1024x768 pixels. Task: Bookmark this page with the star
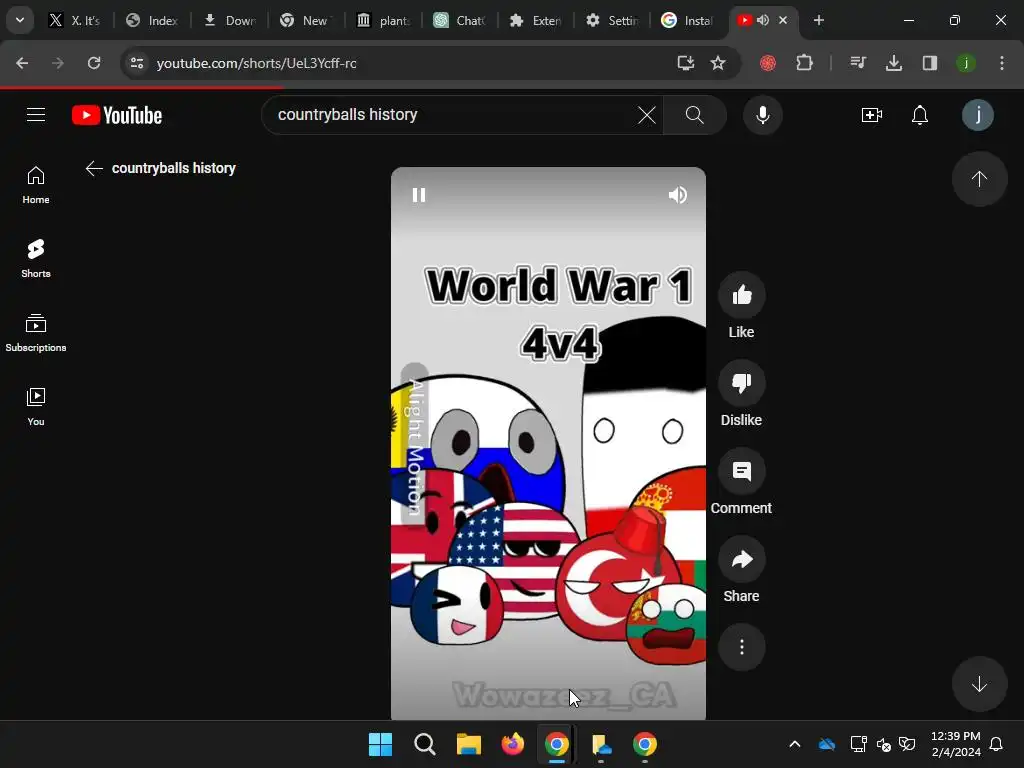(718, 63)
